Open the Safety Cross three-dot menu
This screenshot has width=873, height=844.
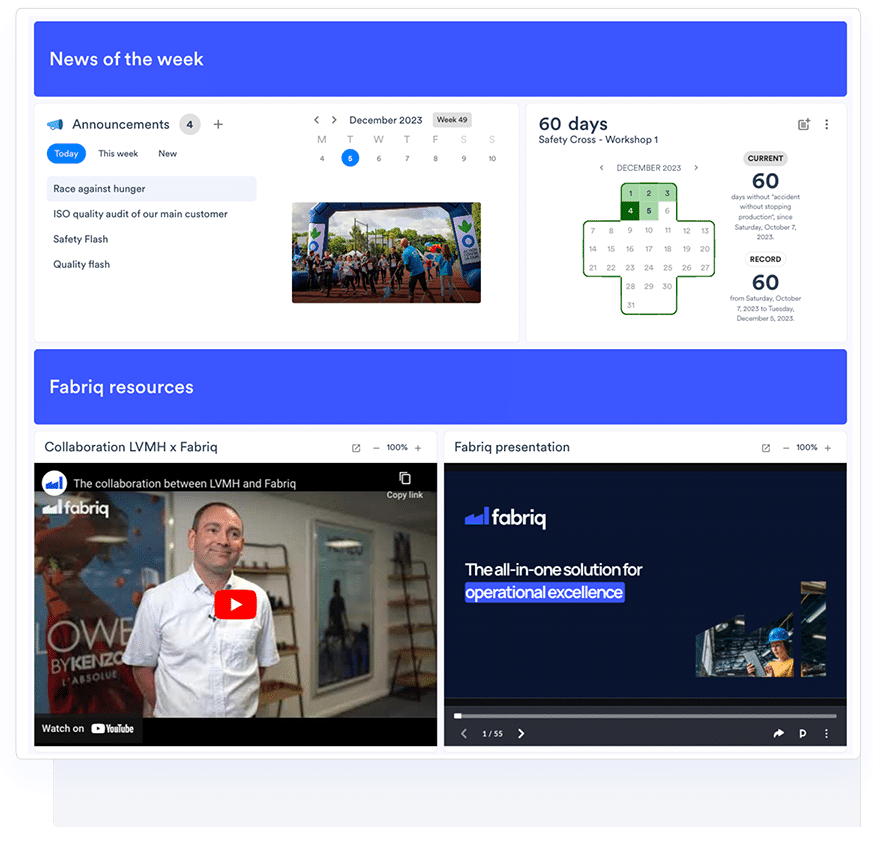coord(826,125)
